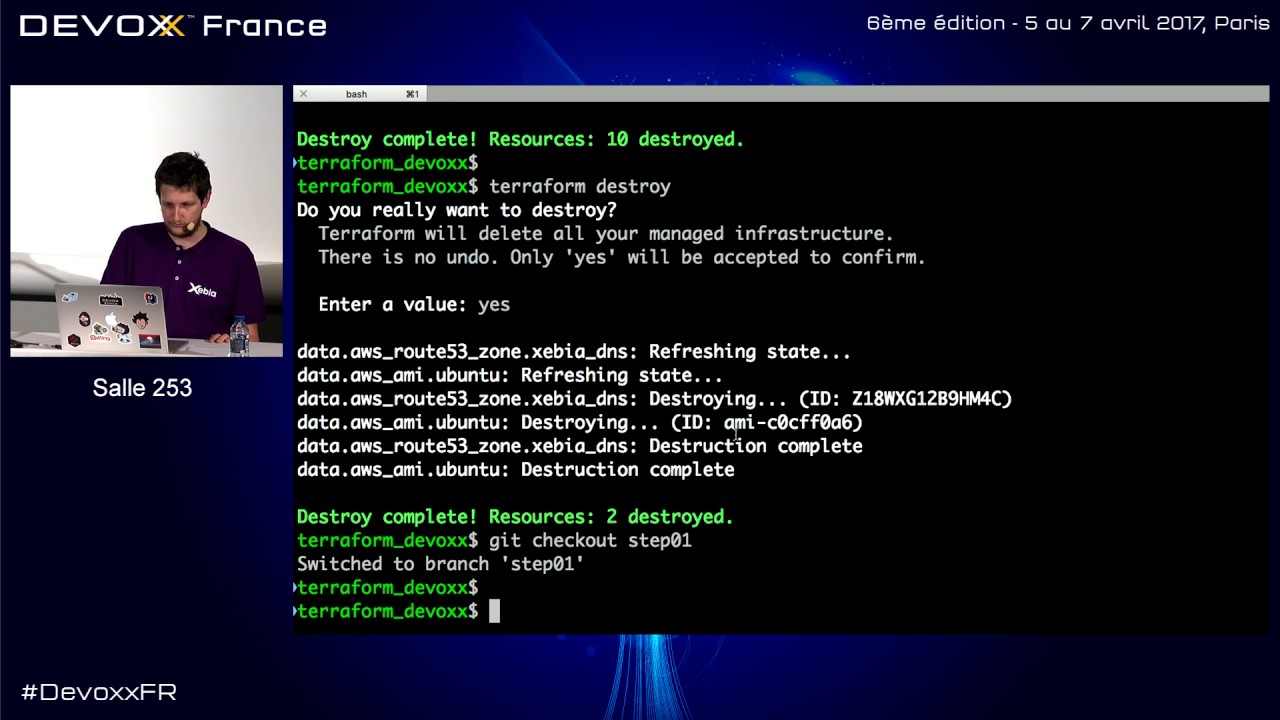
Task: Click the 'There is no undo' line
Action: tap(621, 257)
